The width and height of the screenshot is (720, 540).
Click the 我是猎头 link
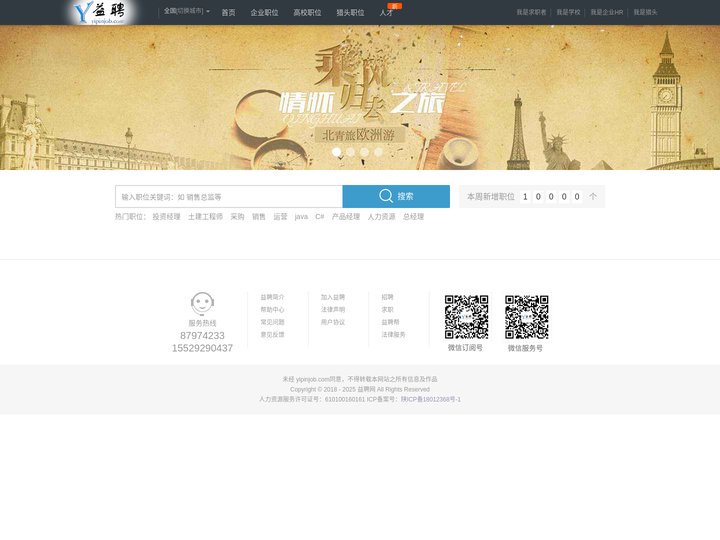[x=645, y=12]
